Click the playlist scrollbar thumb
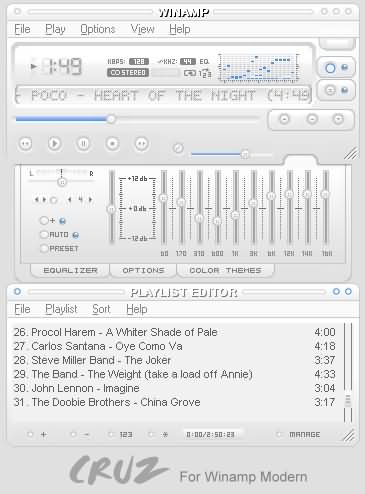365x494 pixels. [x=348, y=400]
